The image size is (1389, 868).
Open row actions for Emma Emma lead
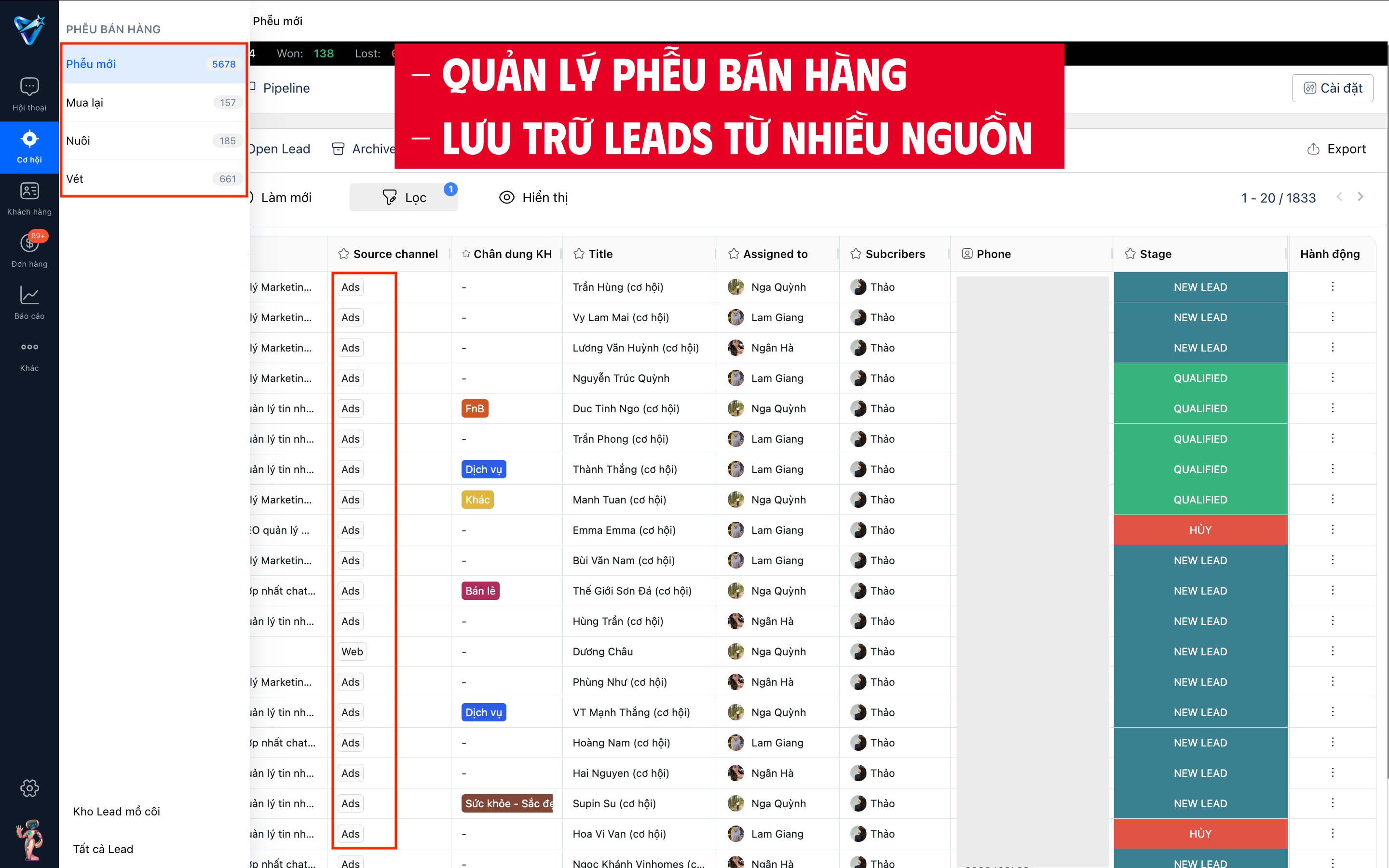[1332, 529]
